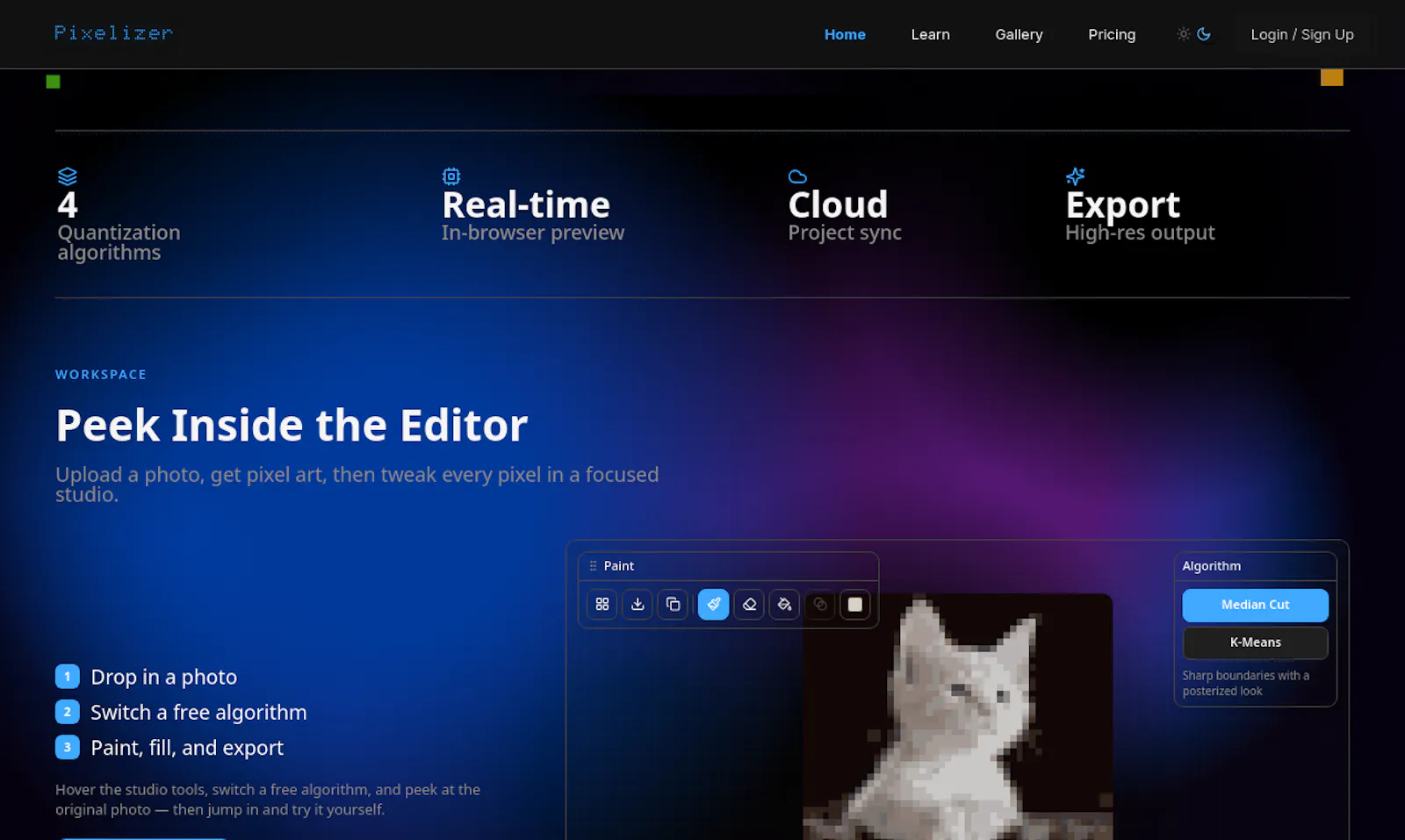Open the Learn nav item
The height and width of the screenshot is (840, 1405).
coord(930,34)
